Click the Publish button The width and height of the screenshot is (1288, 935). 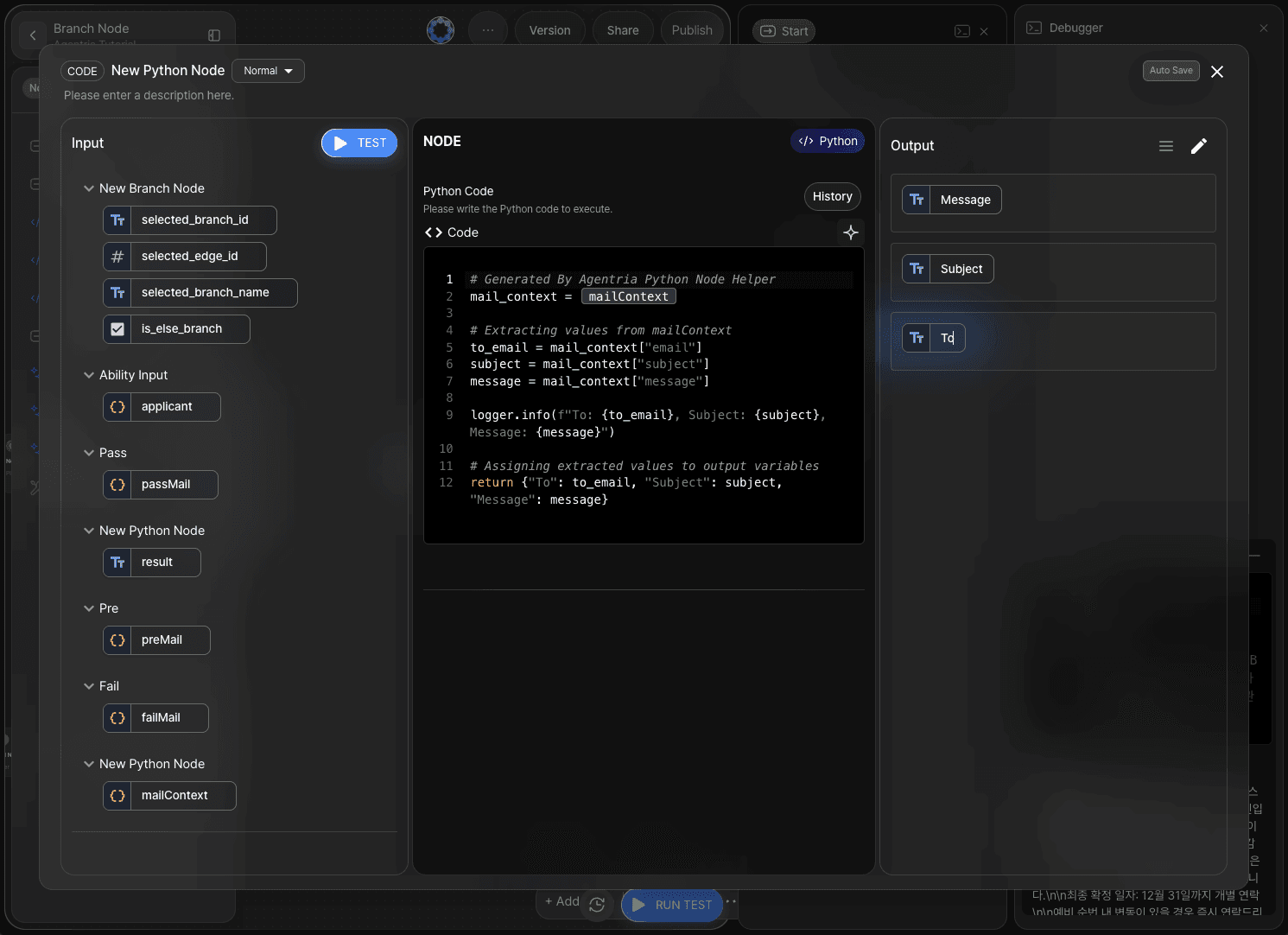point(692,30)
